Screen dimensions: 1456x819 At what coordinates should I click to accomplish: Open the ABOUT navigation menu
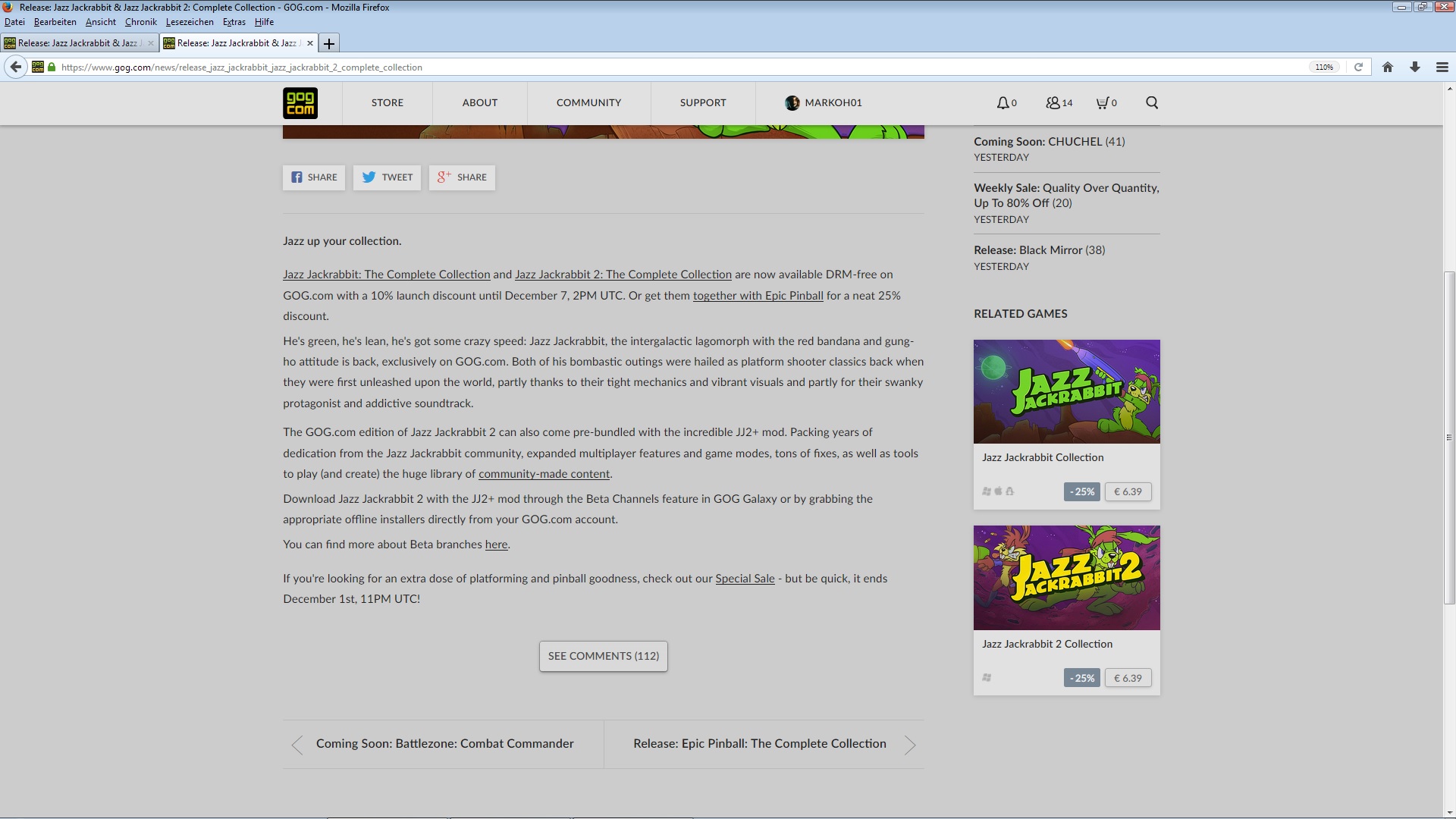click(x=480, y=102)
